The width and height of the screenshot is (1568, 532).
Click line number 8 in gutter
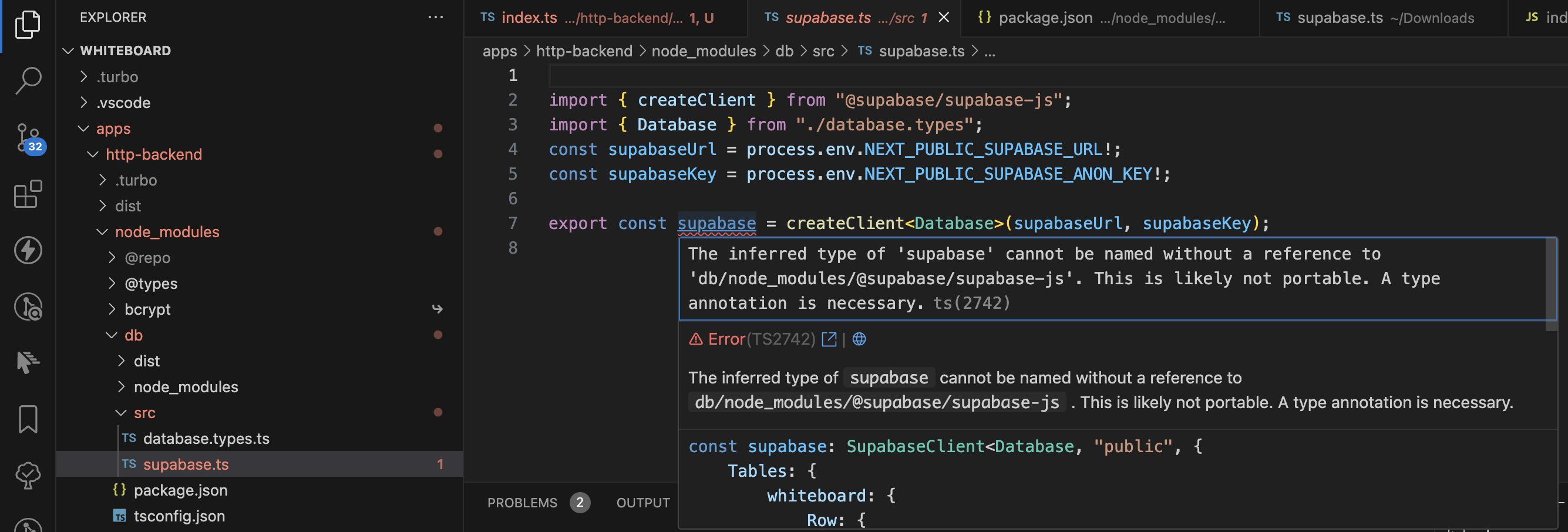click(513, 248)
